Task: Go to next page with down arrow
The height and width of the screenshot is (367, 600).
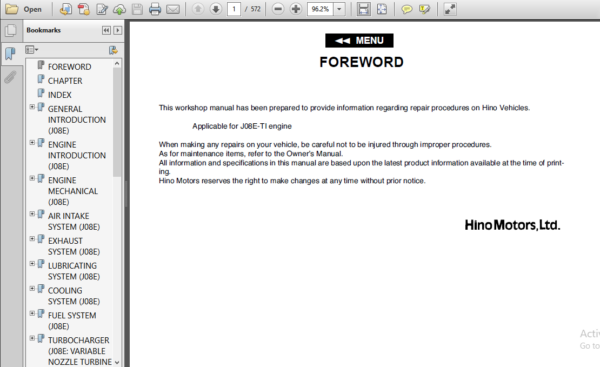Action: 216,9
